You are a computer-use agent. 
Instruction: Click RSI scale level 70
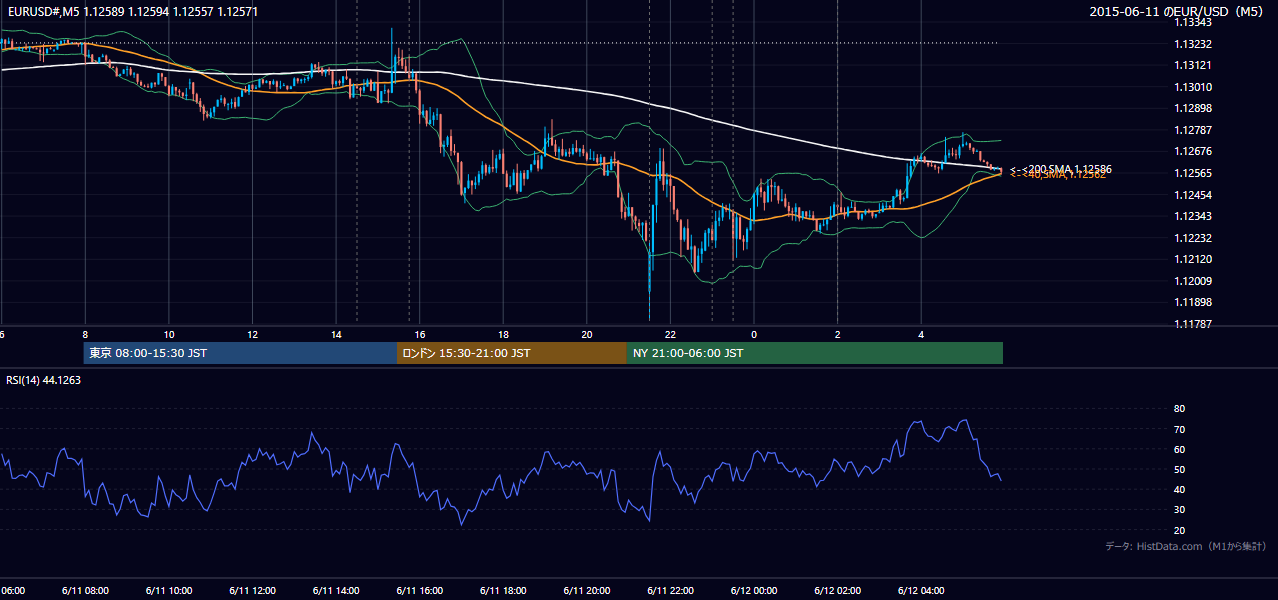point(1179,429)
